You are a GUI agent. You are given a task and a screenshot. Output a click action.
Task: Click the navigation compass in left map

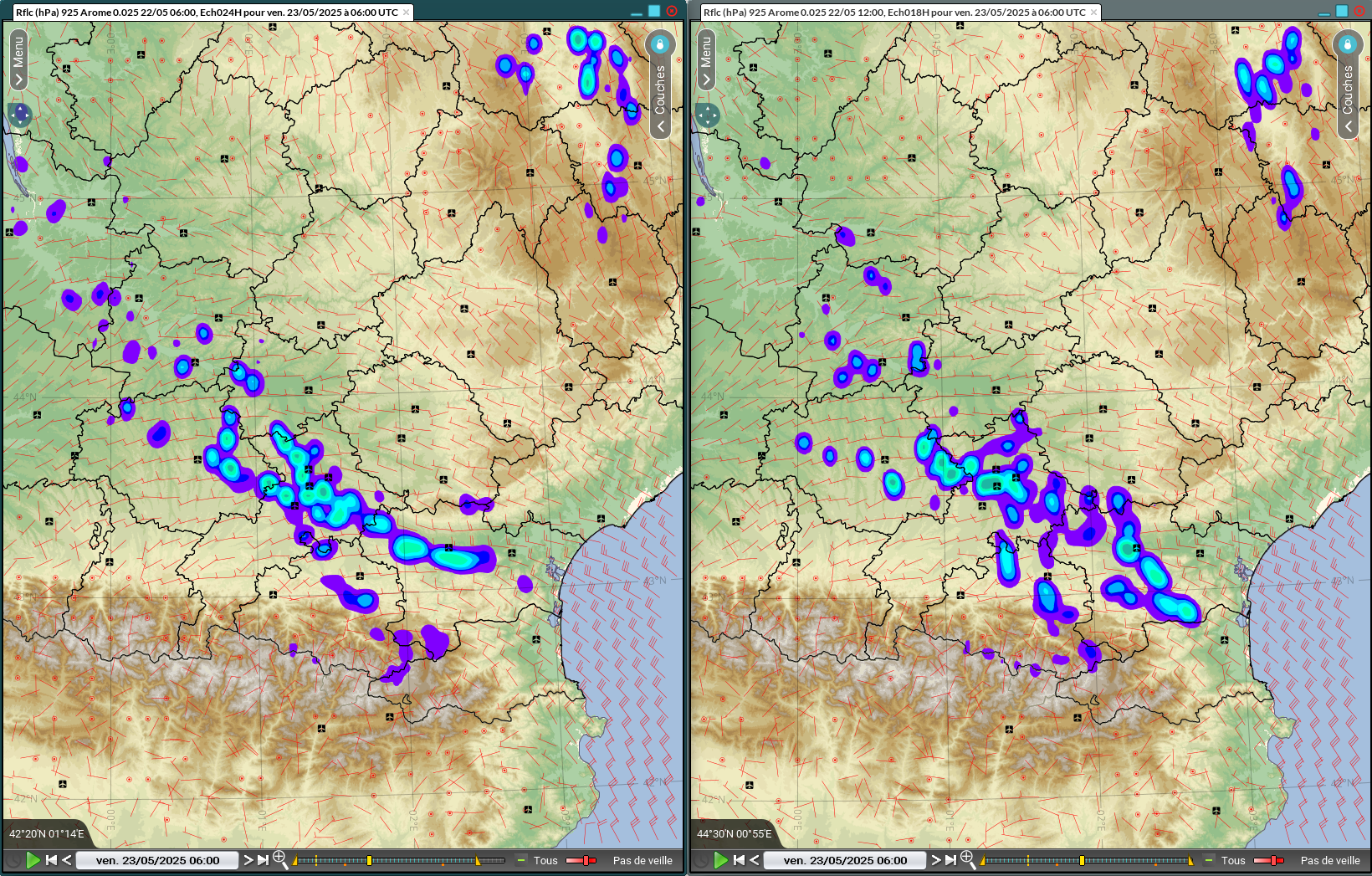20,114
